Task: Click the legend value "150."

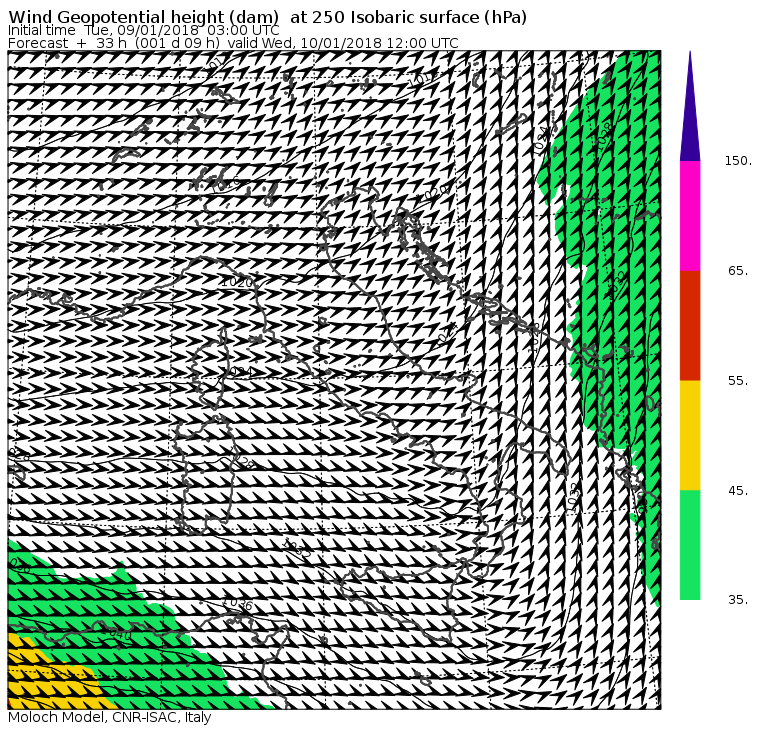Action: 738,161
